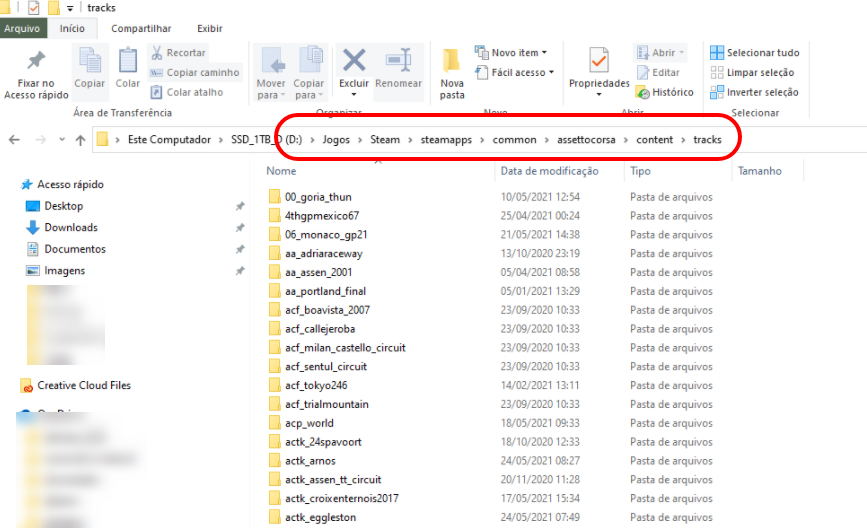Image resolution: width=867 pixels, height=528 pixels.
Task: Switch to the Exibir ribbon tab
Action: pos(210,28)
